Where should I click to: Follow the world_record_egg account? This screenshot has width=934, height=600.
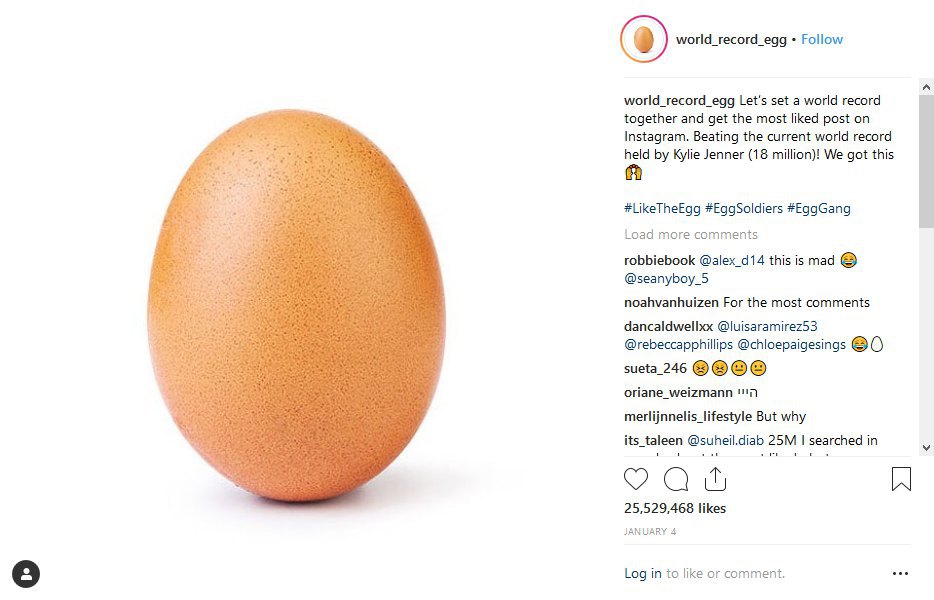click(x=822, y=40)
